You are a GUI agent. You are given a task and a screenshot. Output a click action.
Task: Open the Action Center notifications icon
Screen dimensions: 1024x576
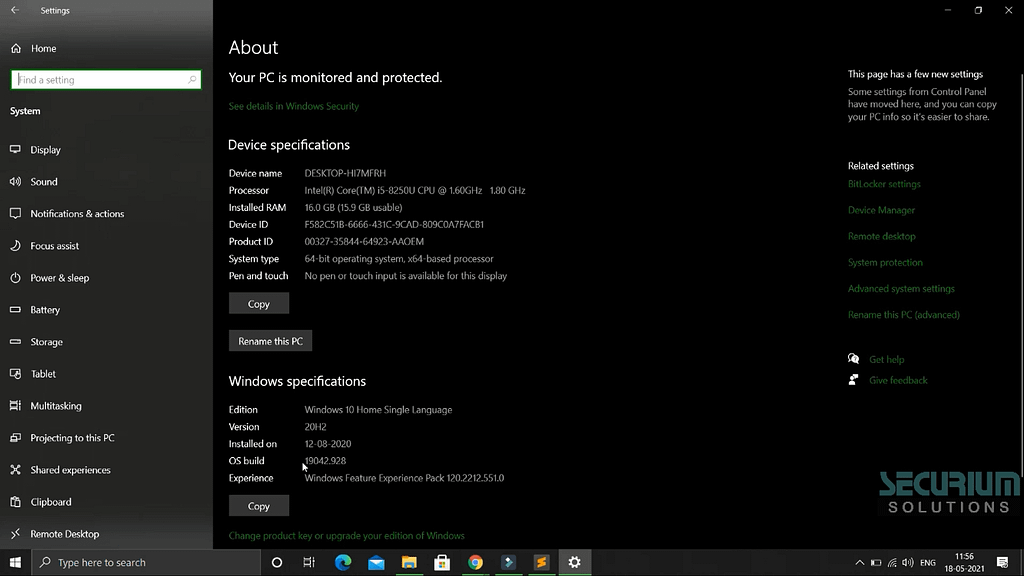click(1002, 562)
